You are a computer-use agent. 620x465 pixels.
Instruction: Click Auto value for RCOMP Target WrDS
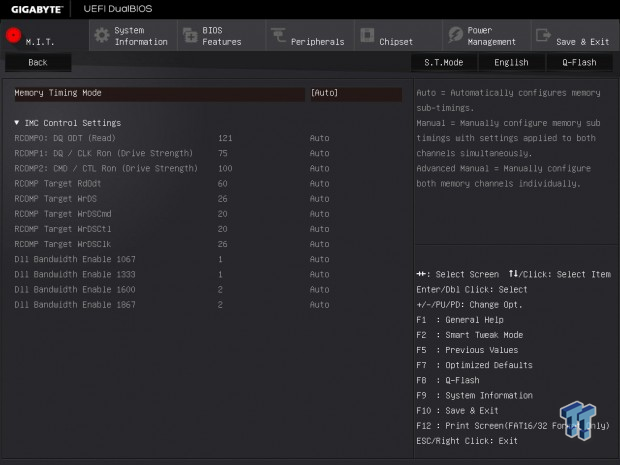pos(319,199)
